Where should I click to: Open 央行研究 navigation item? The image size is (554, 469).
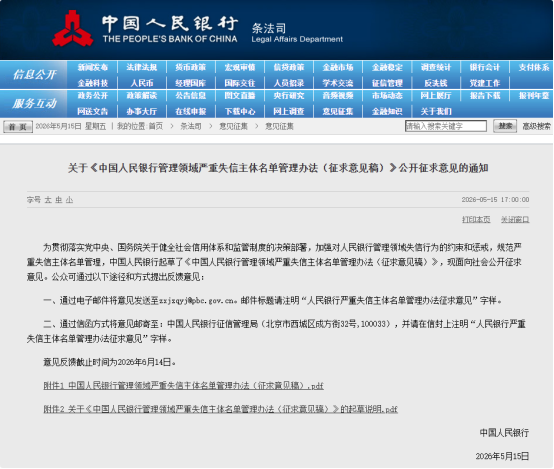[289, 96]
